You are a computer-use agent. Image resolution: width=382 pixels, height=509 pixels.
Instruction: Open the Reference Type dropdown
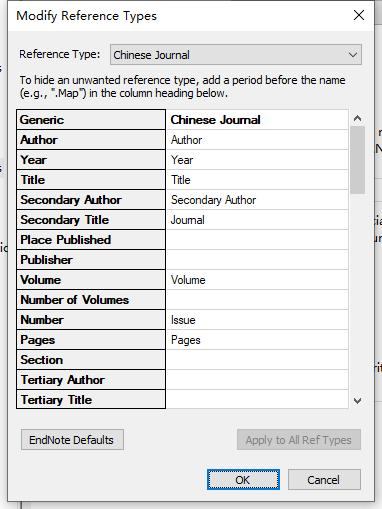[236, 55]
